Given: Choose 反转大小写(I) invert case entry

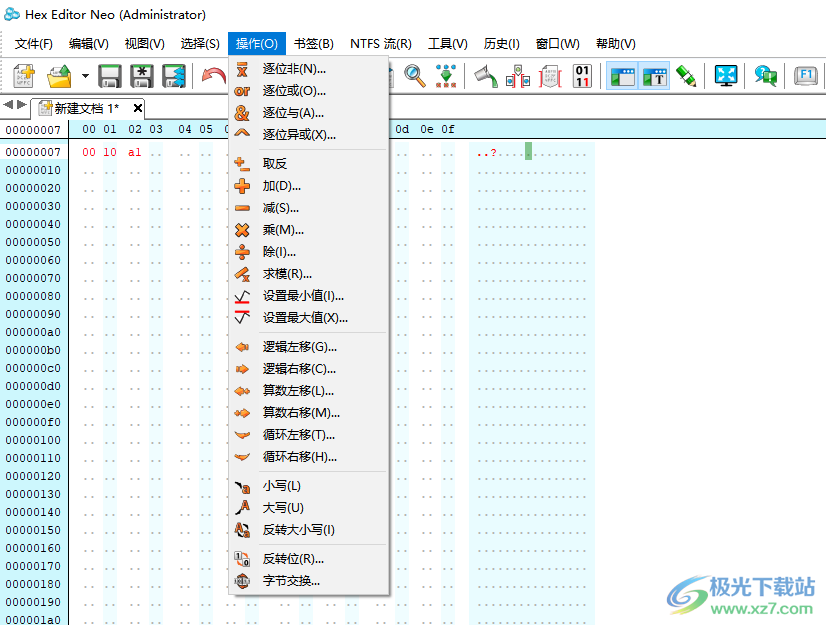Looking at the screenshot, I should pos(309,530).
